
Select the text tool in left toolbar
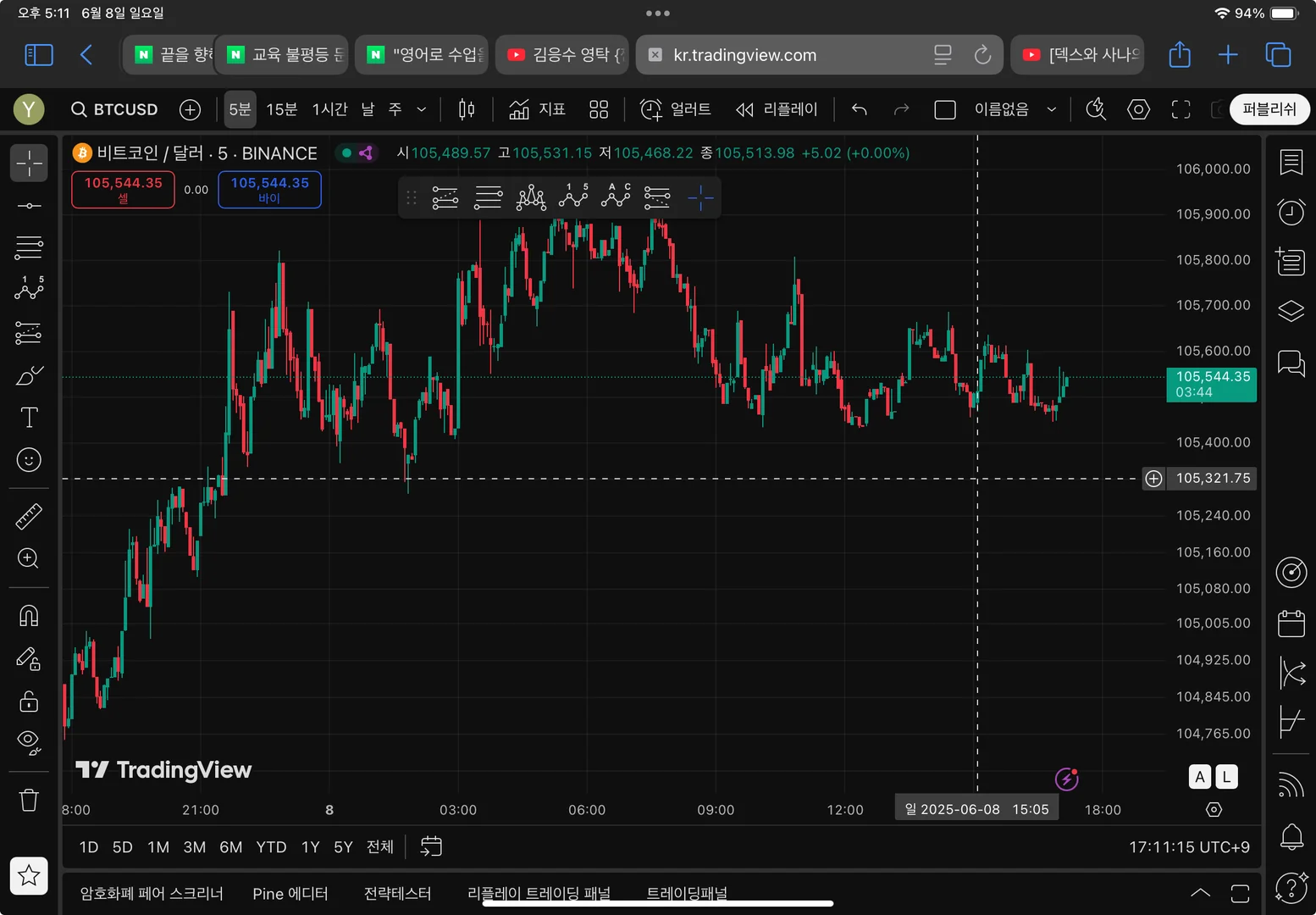coord(29,417)
